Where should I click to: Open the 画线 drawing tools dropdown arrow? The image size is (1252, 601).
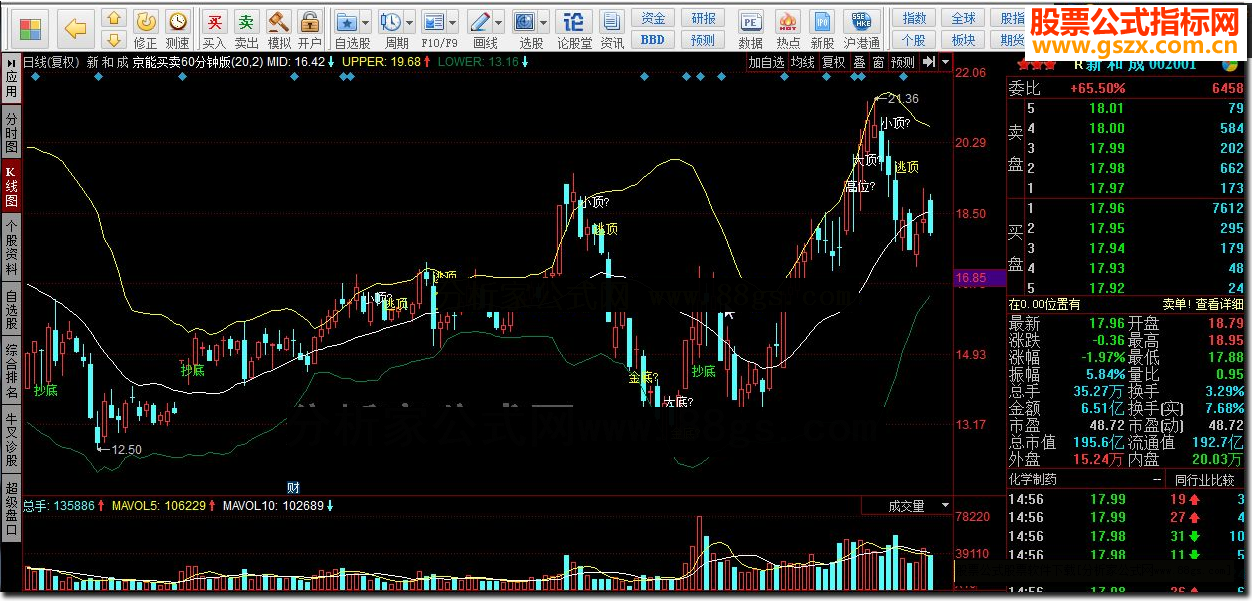(x=499, y=21)
